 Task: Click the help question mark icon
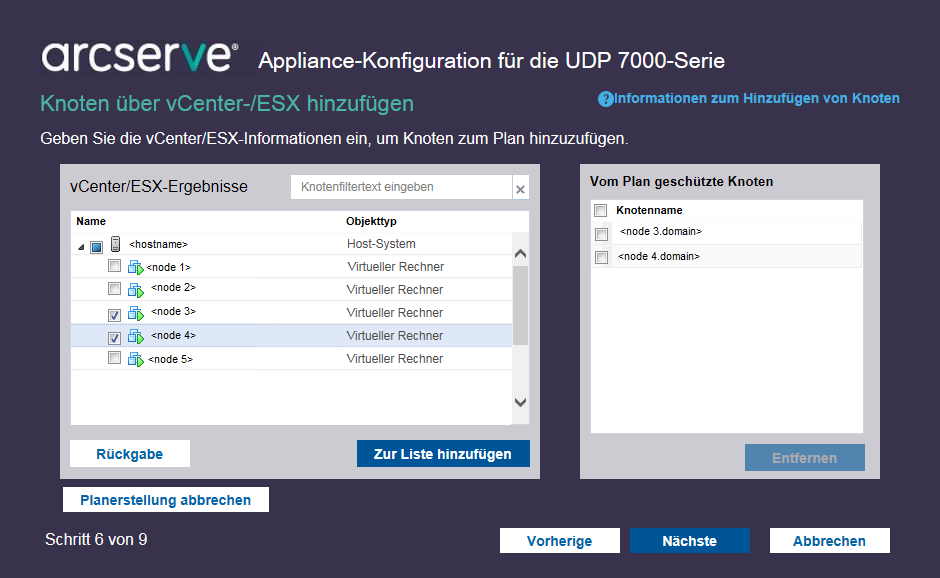pos(605,99)
